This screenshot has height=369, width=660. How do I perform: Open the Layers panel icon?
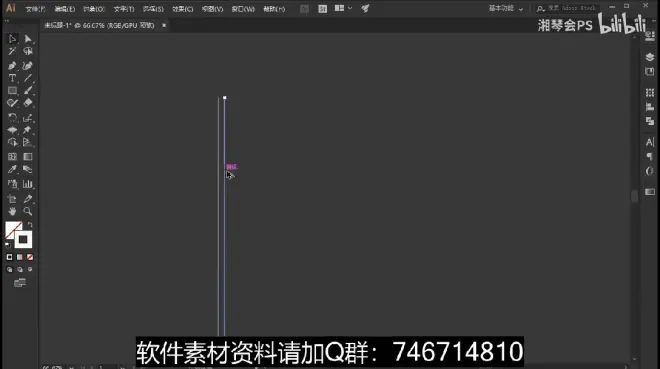click(649, 57)
